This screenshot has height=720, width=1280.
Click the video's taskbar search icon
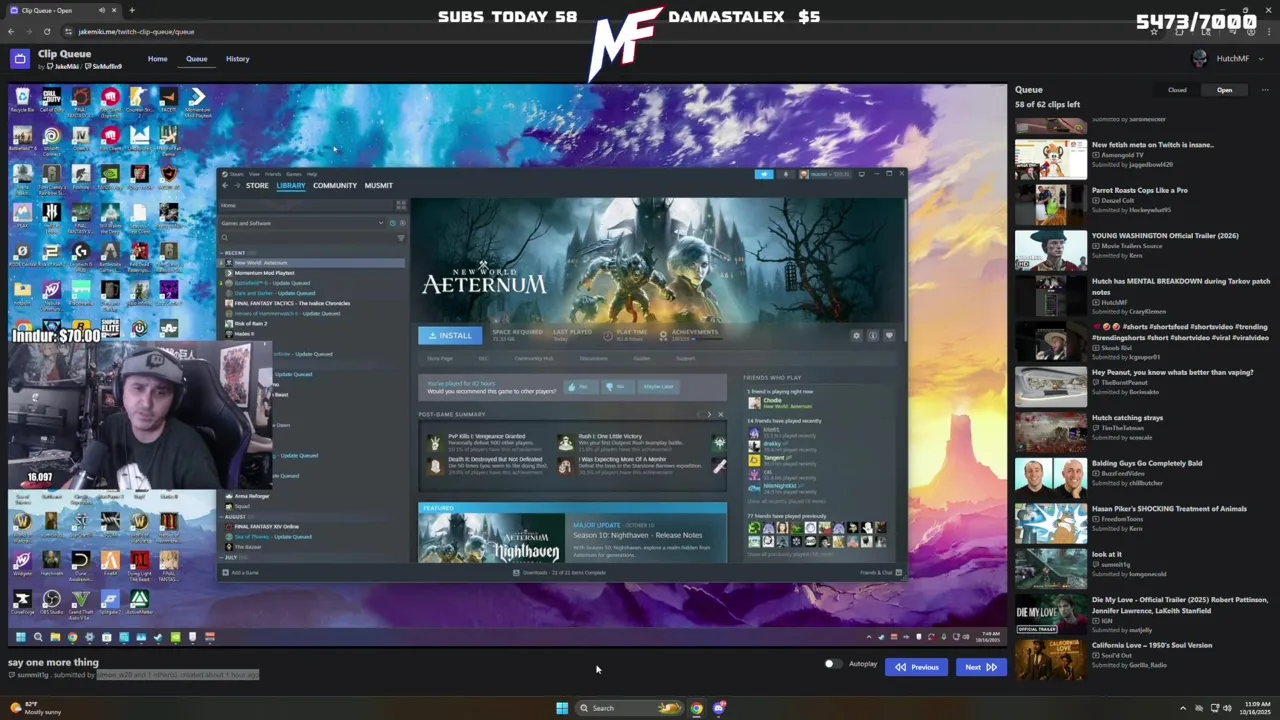pyautogui.click(x=38, y=637)
